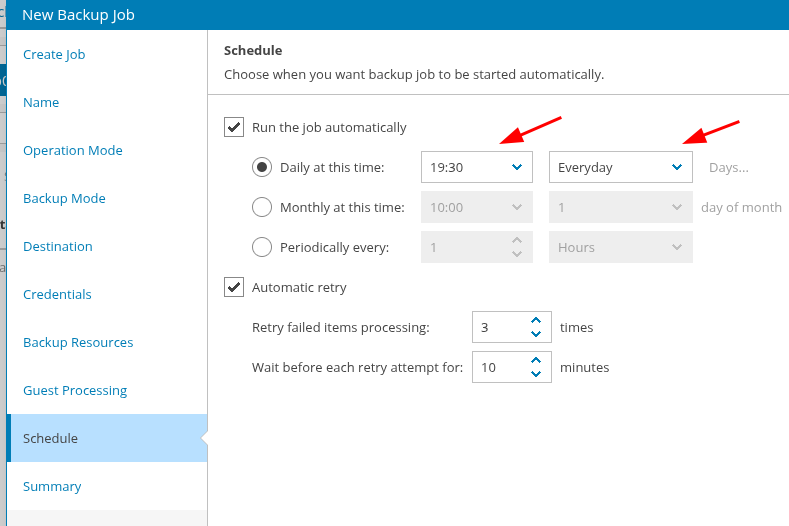Screen dimensions: 789x526
Task: Decrease wait before retry minutes arrow
Action: 536,374
